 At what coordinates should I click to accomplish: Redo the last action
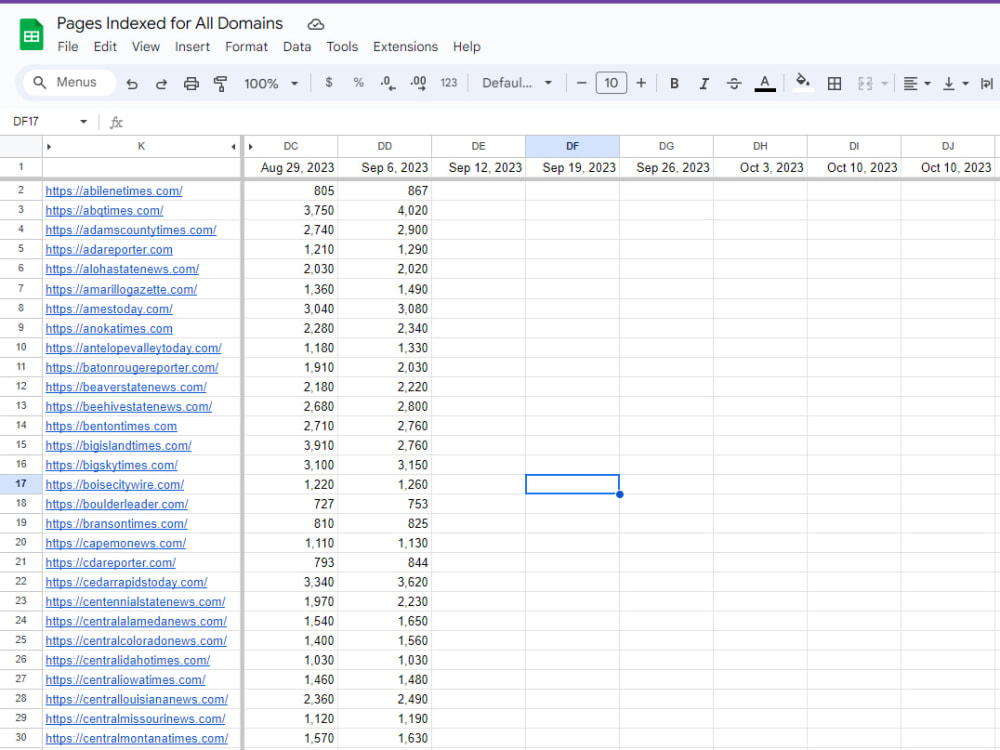pyautogui.click(x=161, y=83)
